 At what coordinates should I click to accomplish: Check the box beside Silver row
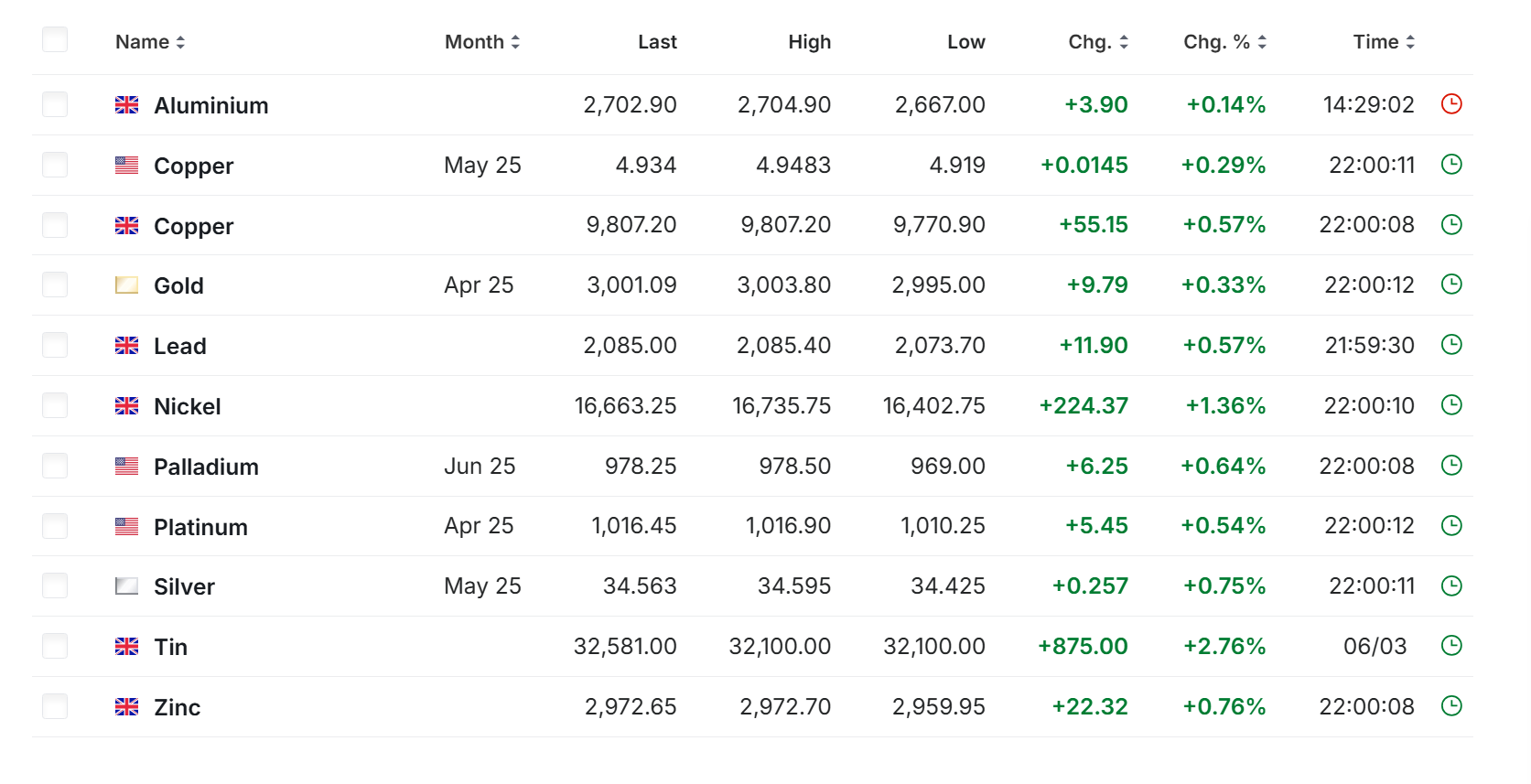pyautogui.click(x=55, y=585)
